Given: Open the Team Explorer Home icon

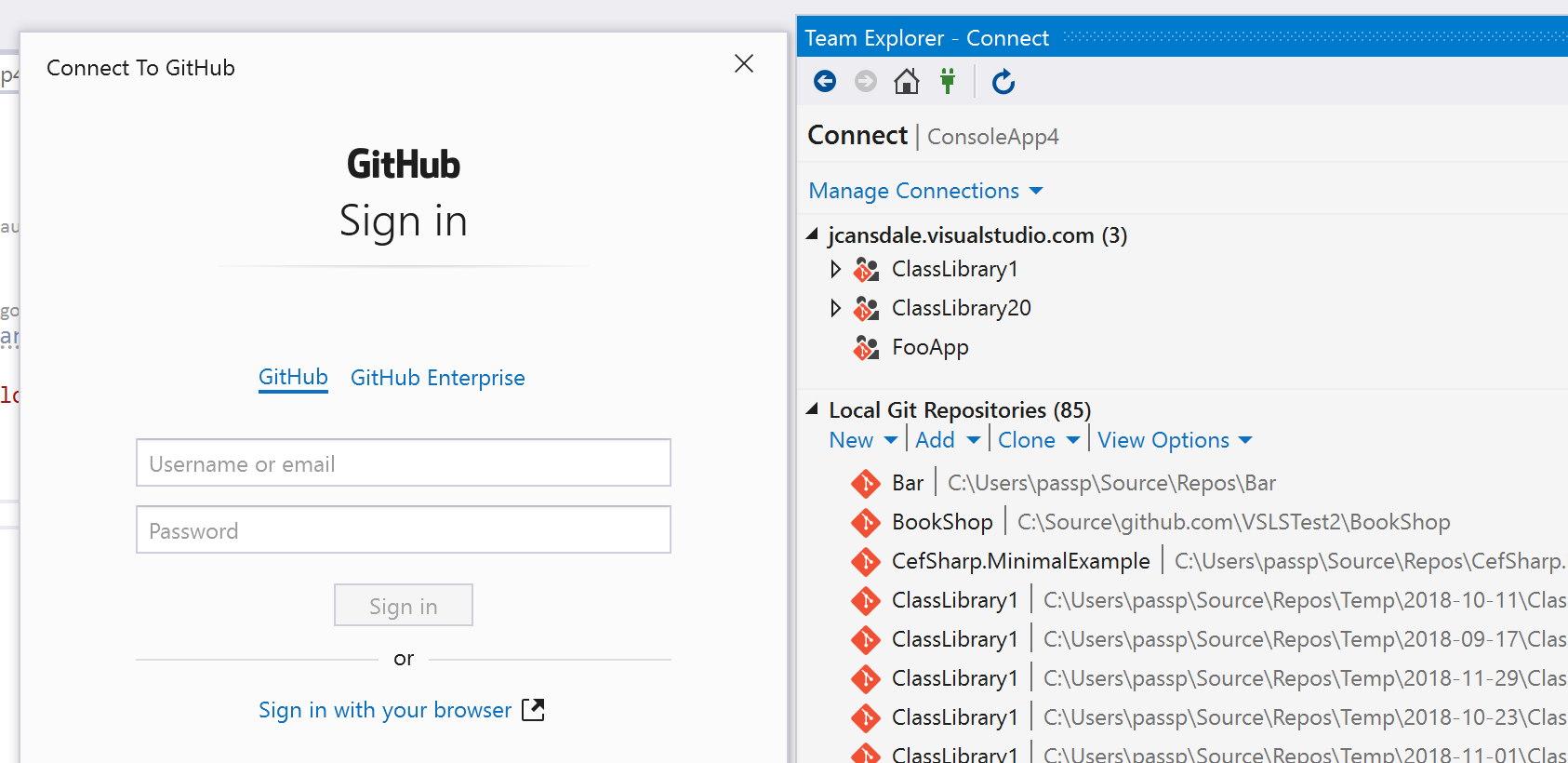Looking at the screenshot, I should (907, 82).
